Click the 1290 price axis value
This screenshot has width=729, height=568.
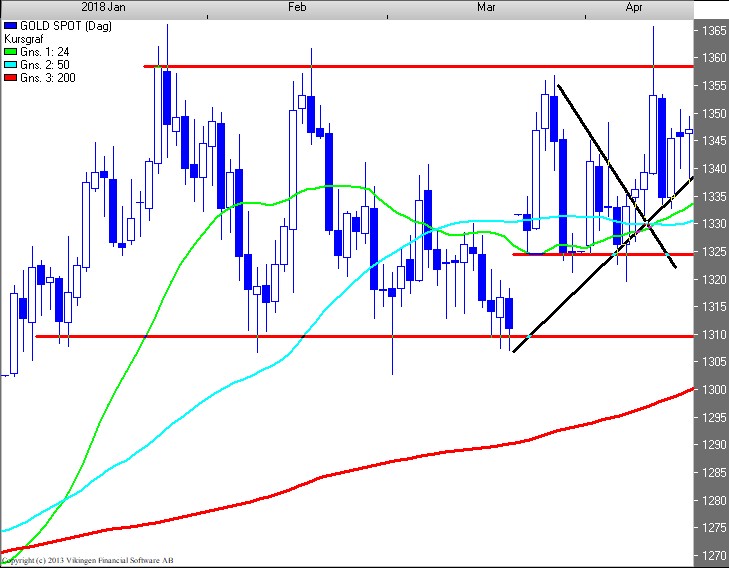[x=714, y=444]
